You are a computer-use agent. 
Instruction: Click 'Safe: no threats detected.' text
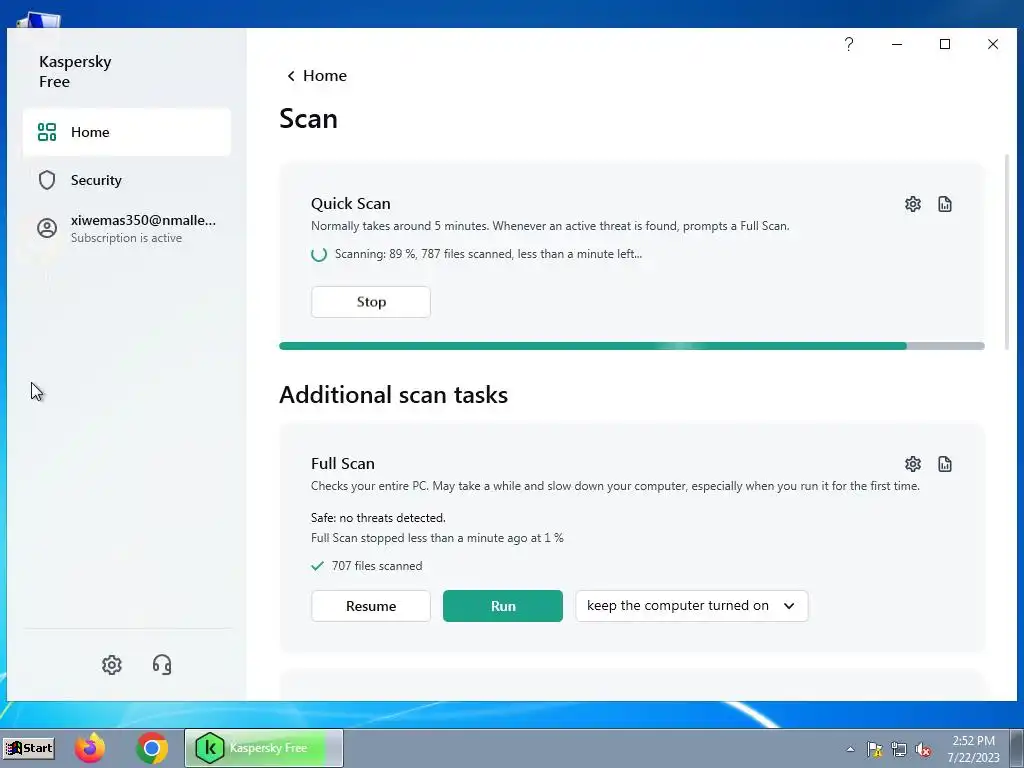click(x=378, y=518)
